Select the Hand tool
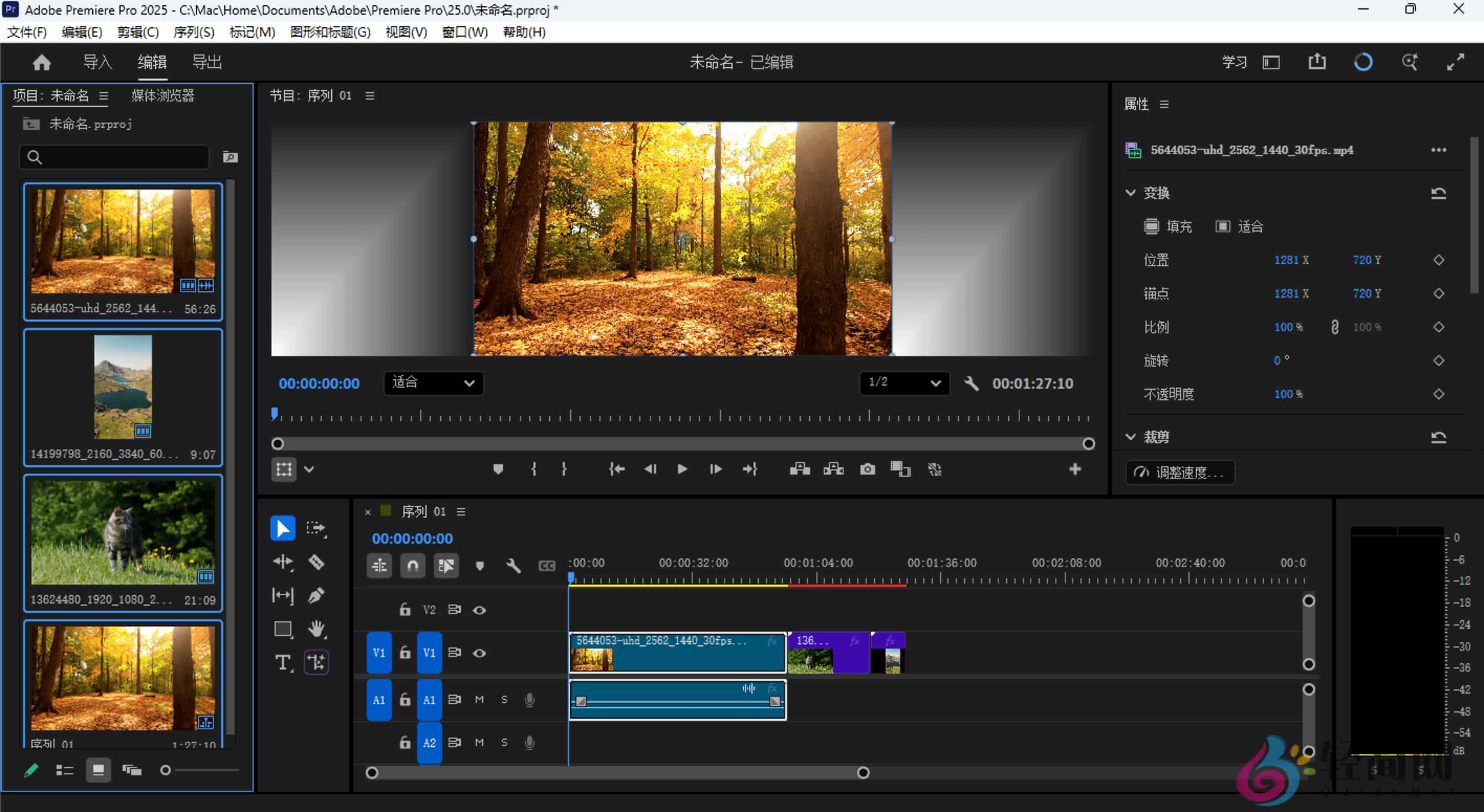The width and height of the screenshot is (1484, 812). (x=317, y=629)
